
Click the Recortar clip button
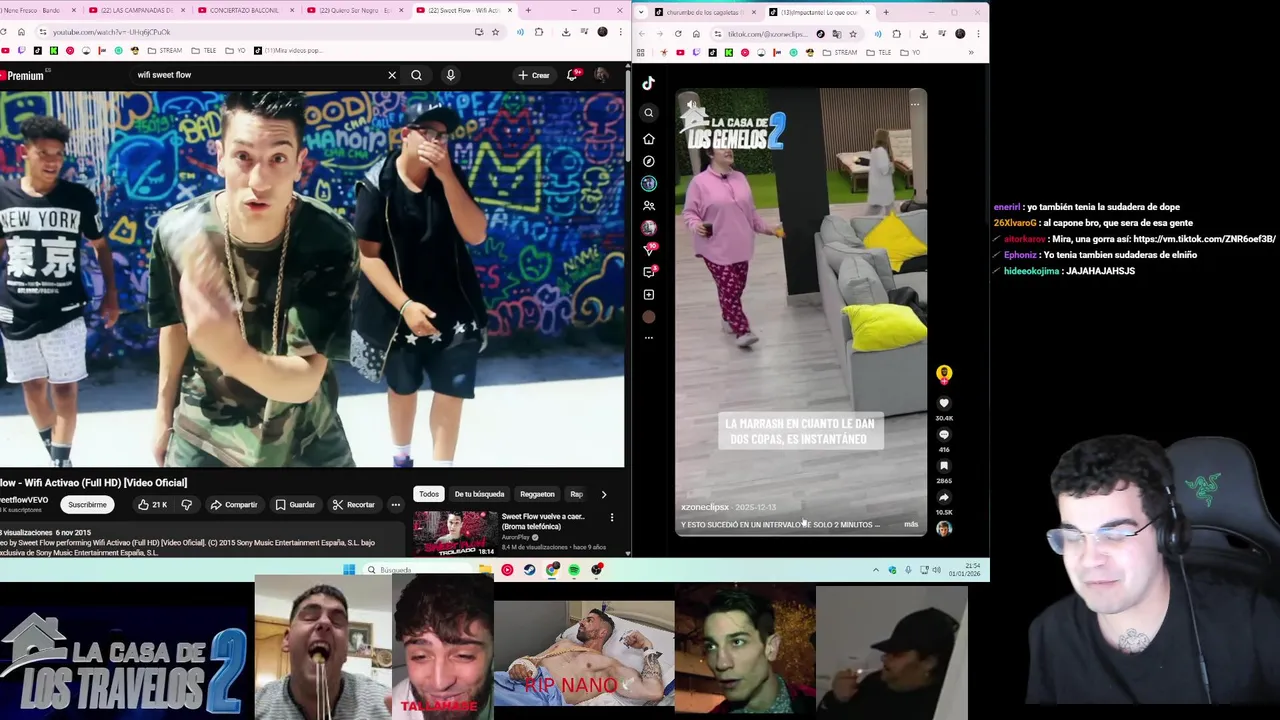(354, 505)
